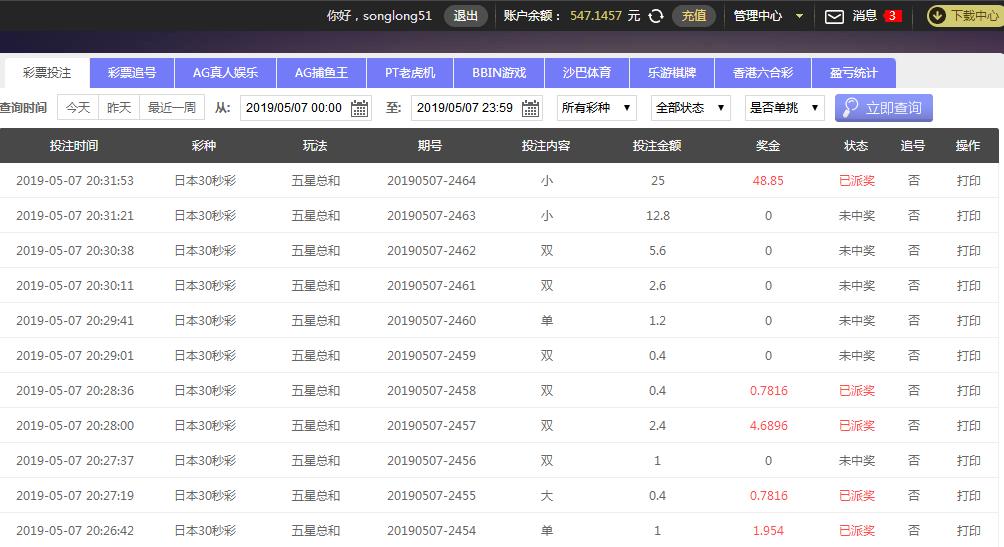Click the download center arrow icon
The width and height of the screenshot is (1004, 547).
(x=937, y=16)
